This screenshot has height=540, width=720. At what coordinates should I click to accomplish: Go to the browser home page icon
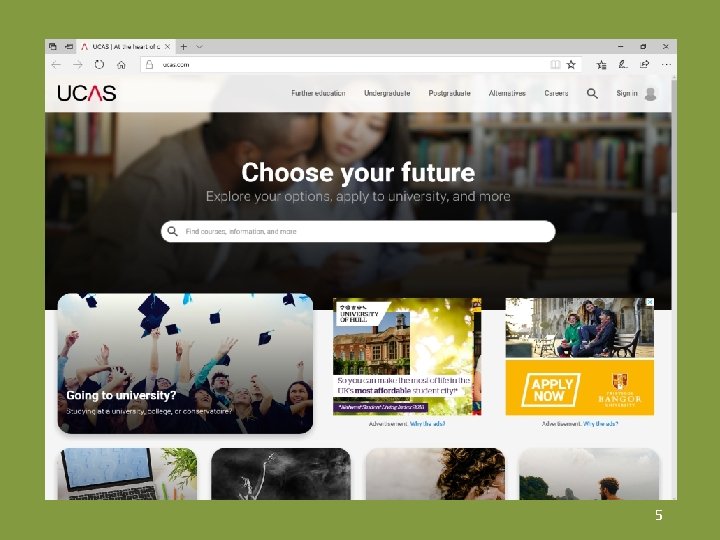(x=121, y=65)
